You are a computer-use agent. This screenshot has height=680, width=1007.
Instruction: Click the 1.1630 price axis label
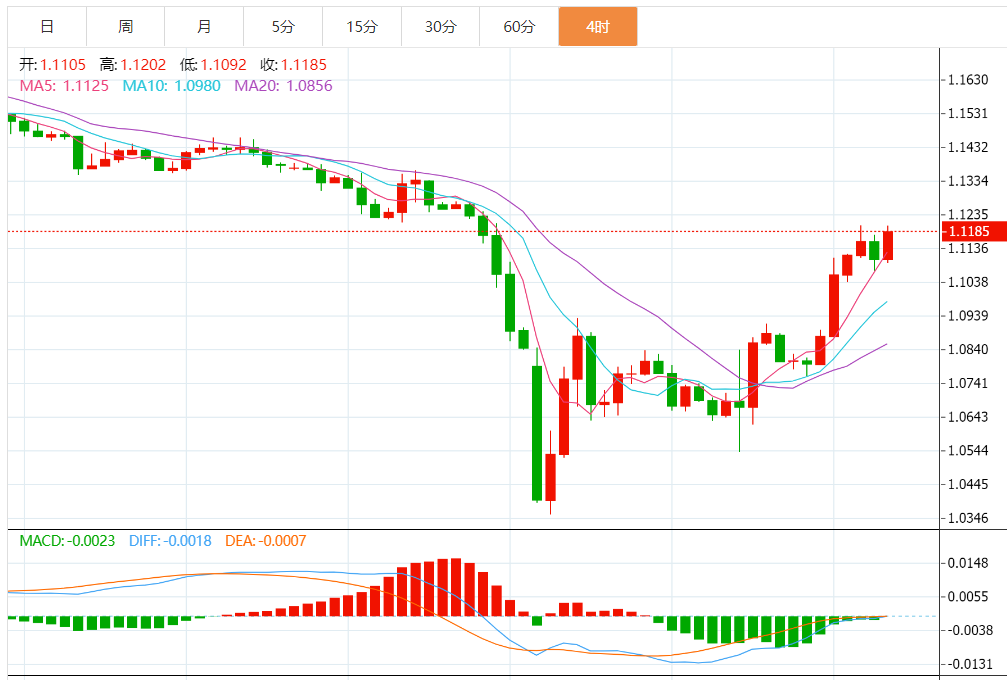(x=968, y=80)
